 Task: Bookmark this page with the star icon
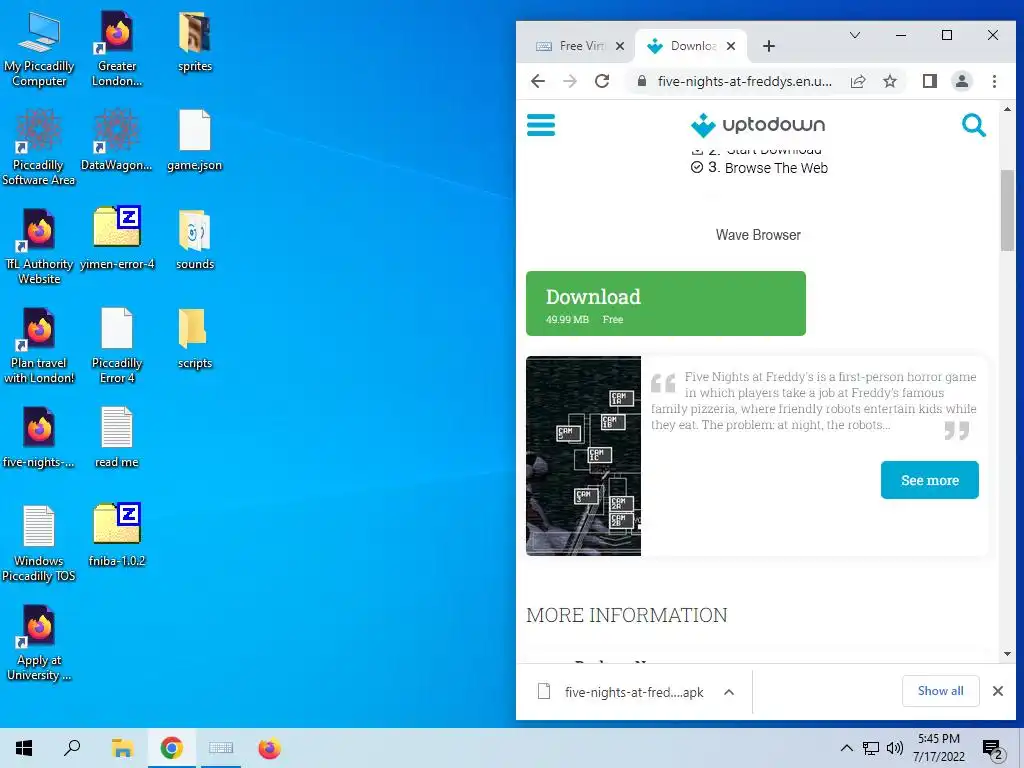pyautogui.click(x=889, y=81)
